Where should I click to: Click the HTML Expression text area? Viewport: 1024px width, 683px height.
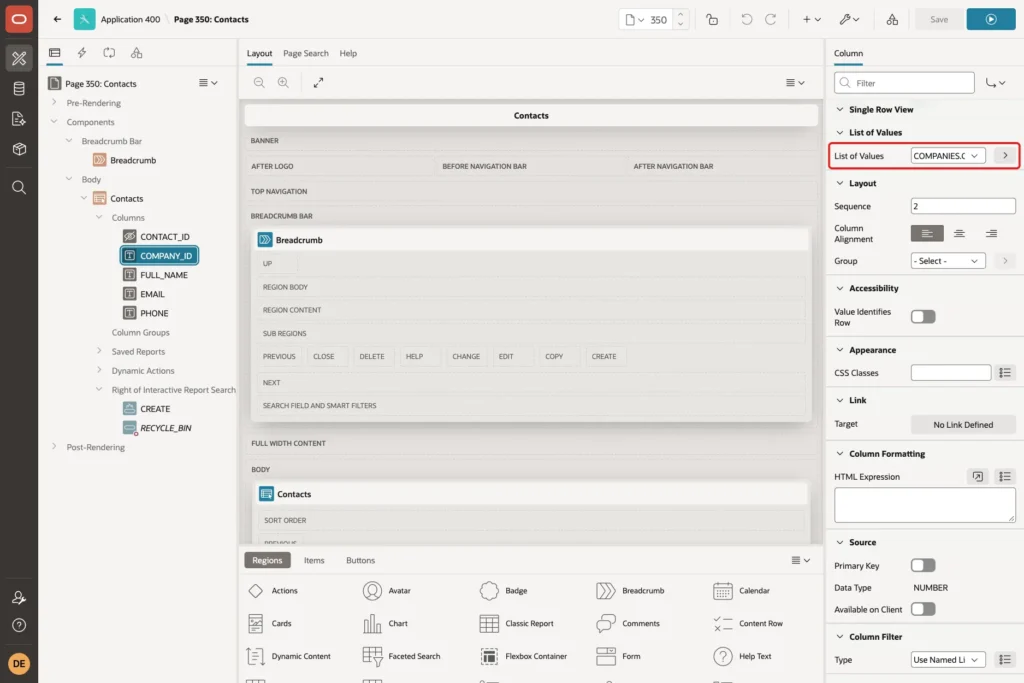[x=924, y=505]
